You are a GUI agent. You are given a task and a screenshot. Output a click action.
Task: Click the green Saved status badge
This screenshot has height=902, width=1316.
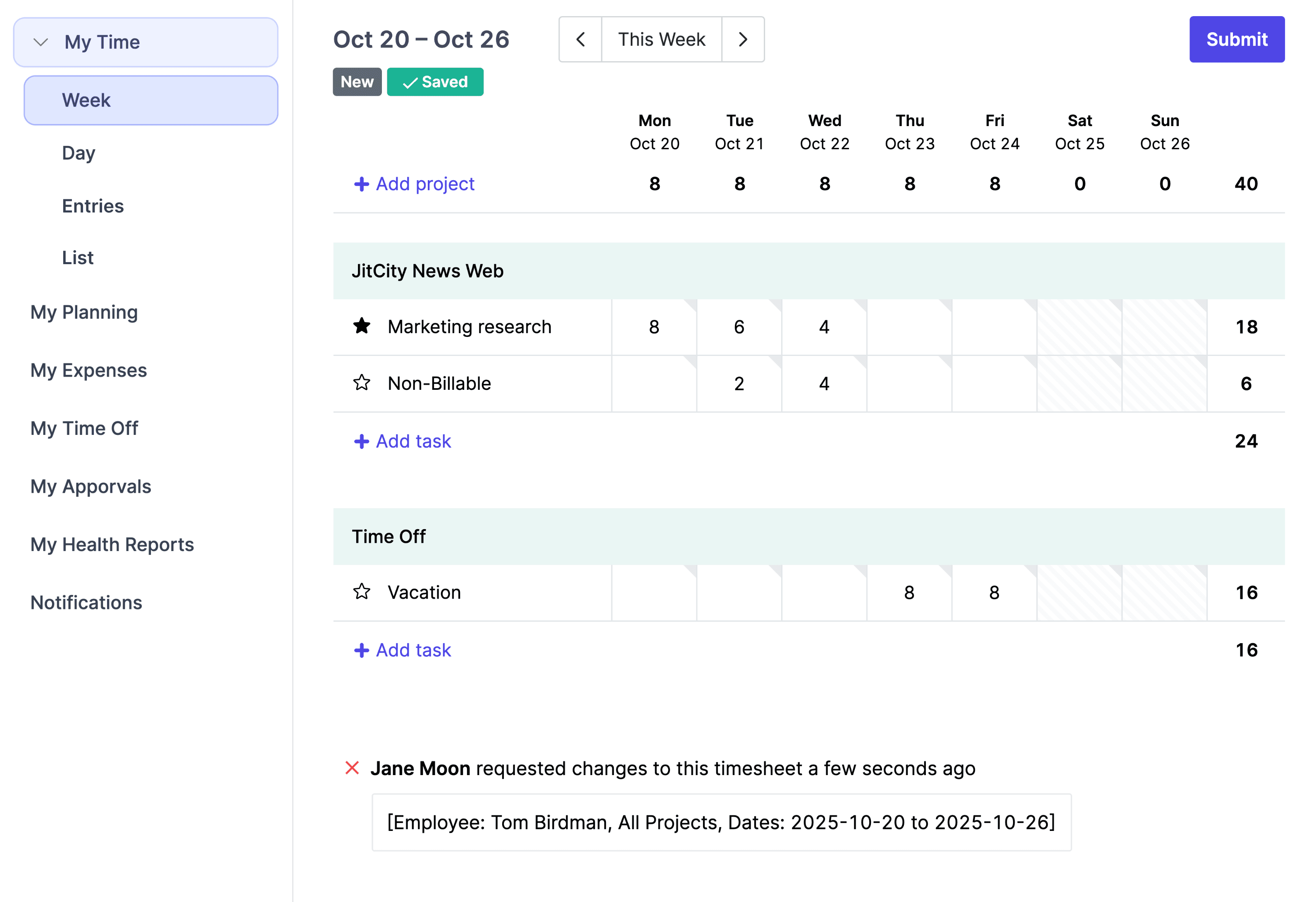tap(435, 82)
